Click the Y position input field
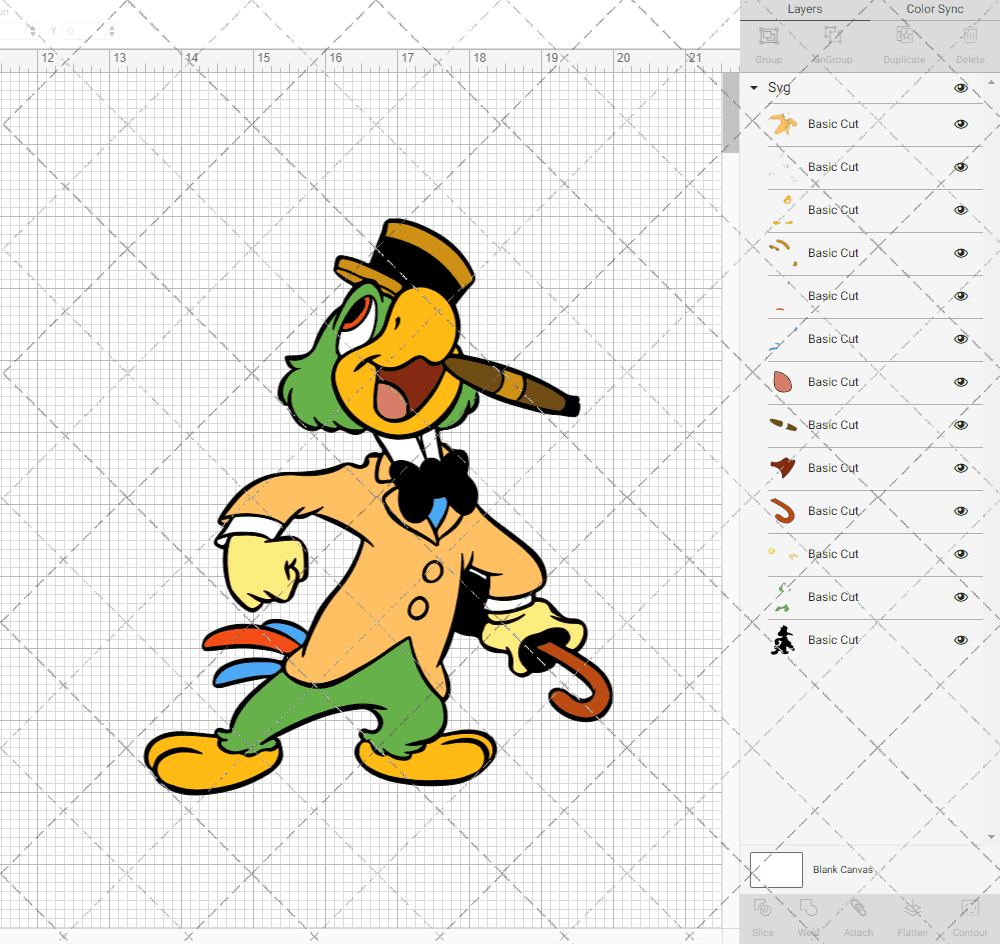The height and width of the screenshot is (944, 1000). (x=85, y=31)
